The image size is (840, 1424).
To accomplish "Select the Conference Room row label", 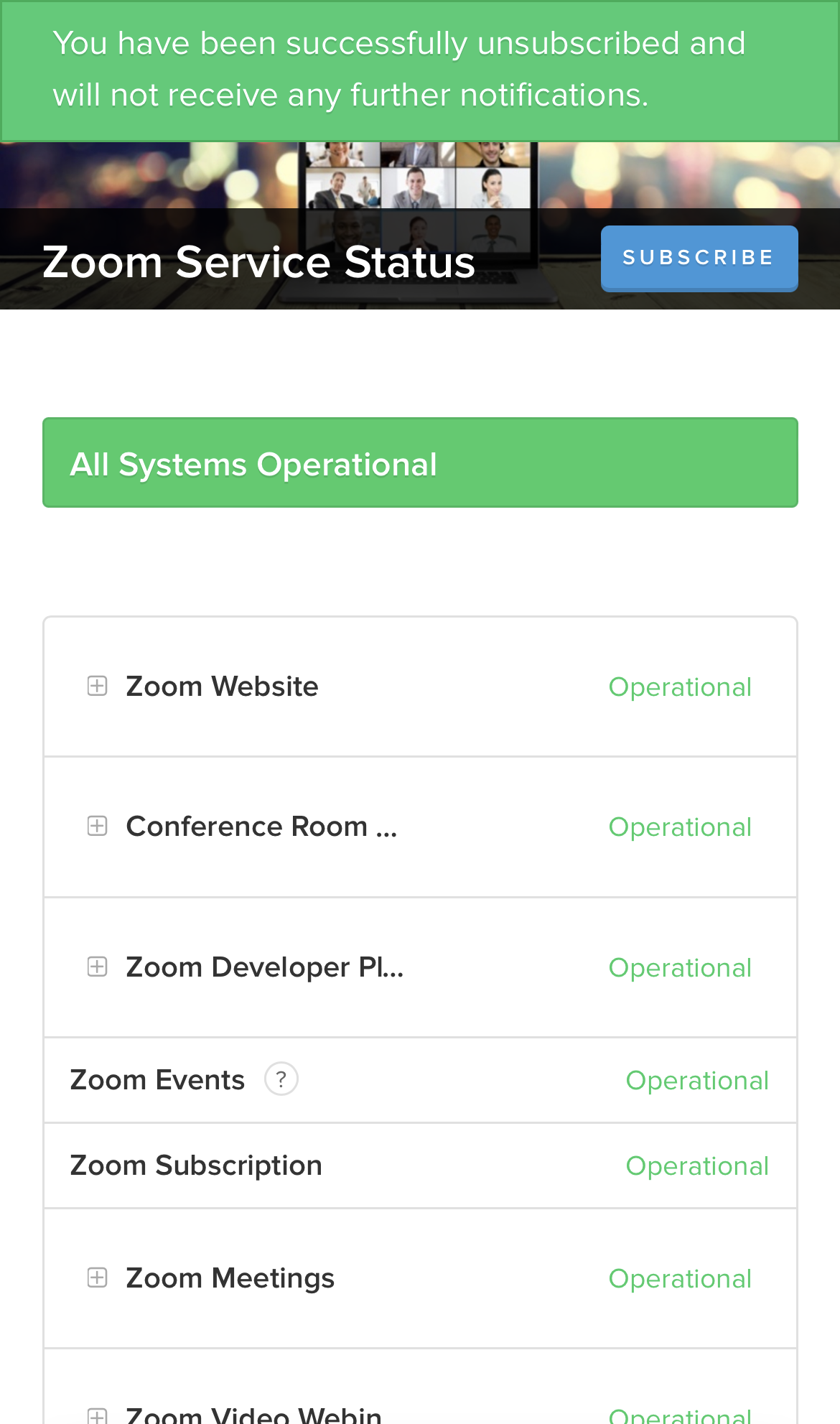I will click(x=261, y=827).
